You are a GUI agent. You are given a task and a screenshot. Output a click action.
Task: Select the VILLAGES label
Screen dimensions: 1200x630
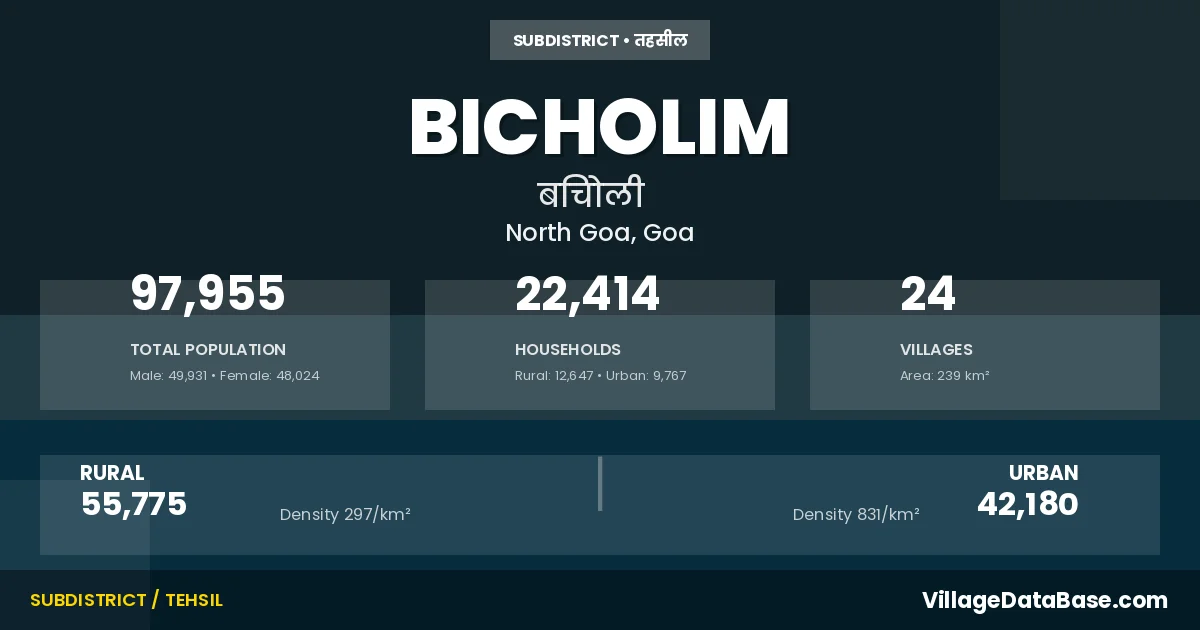936,350
